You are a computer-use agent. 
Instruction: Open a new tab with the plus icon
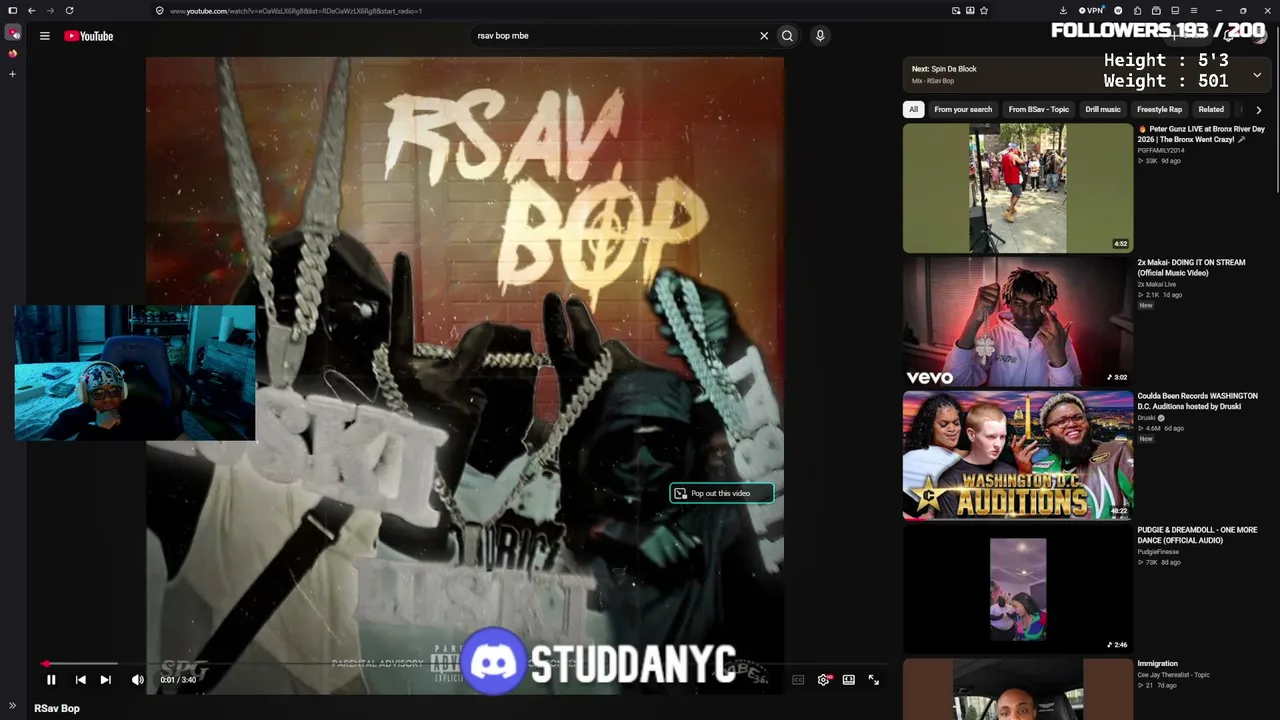(12, 74)
